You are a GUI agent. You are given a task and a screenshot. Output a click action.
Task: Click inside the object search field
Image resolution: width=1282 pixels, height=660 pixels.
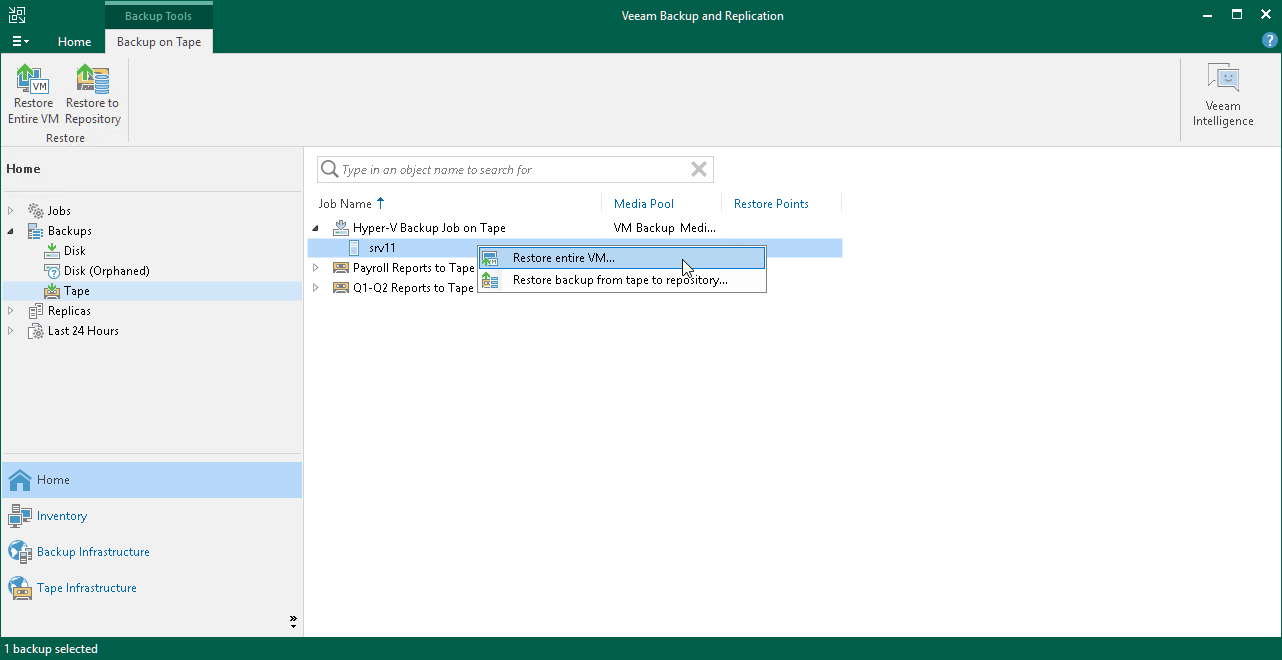tap(510, 169)
